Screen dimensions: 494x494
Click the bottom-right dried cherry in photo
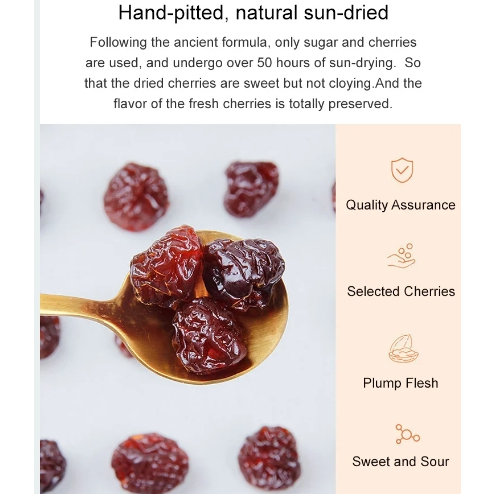[x=269, y=459]
